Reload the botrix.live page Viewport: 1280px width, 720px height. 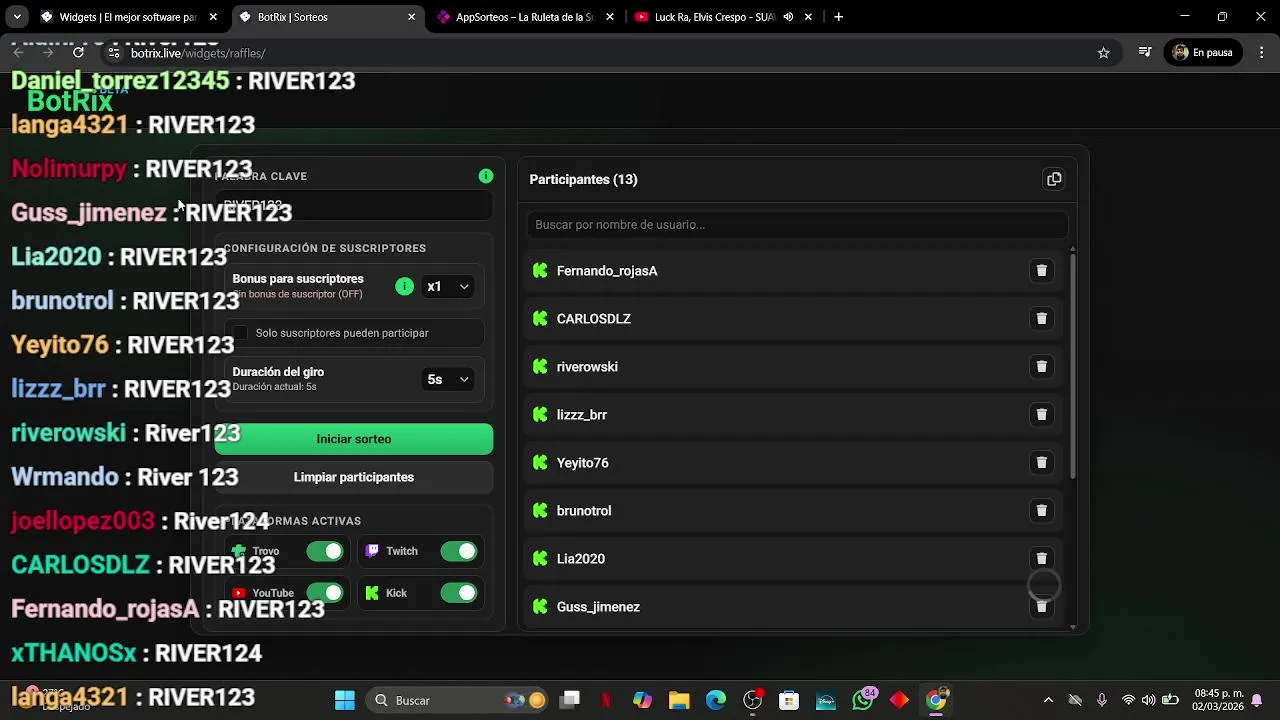point(78,53)
